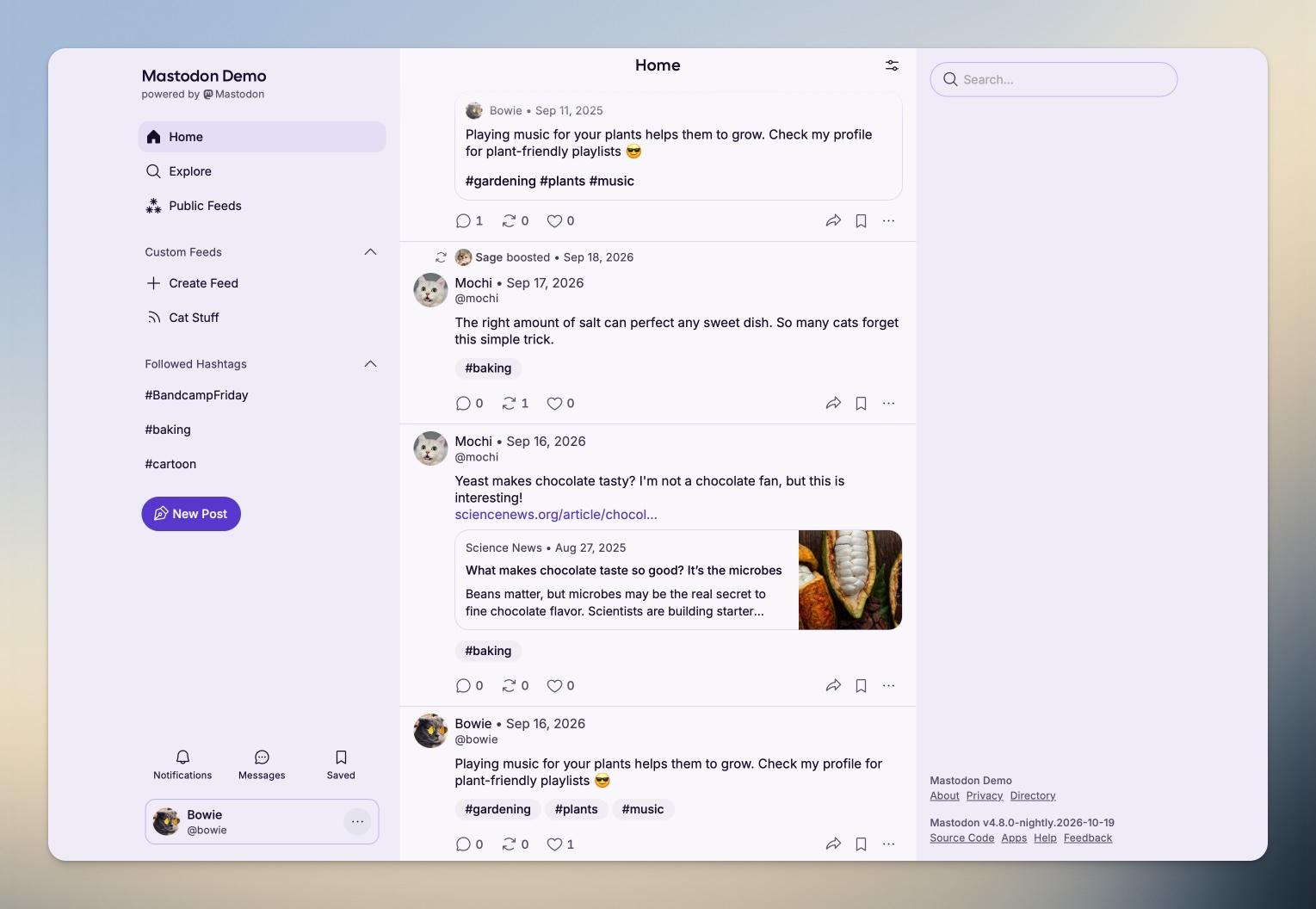Open more options on yeast chocolate post
This screenshot has width=1316, height=909.
coord(888,685)
